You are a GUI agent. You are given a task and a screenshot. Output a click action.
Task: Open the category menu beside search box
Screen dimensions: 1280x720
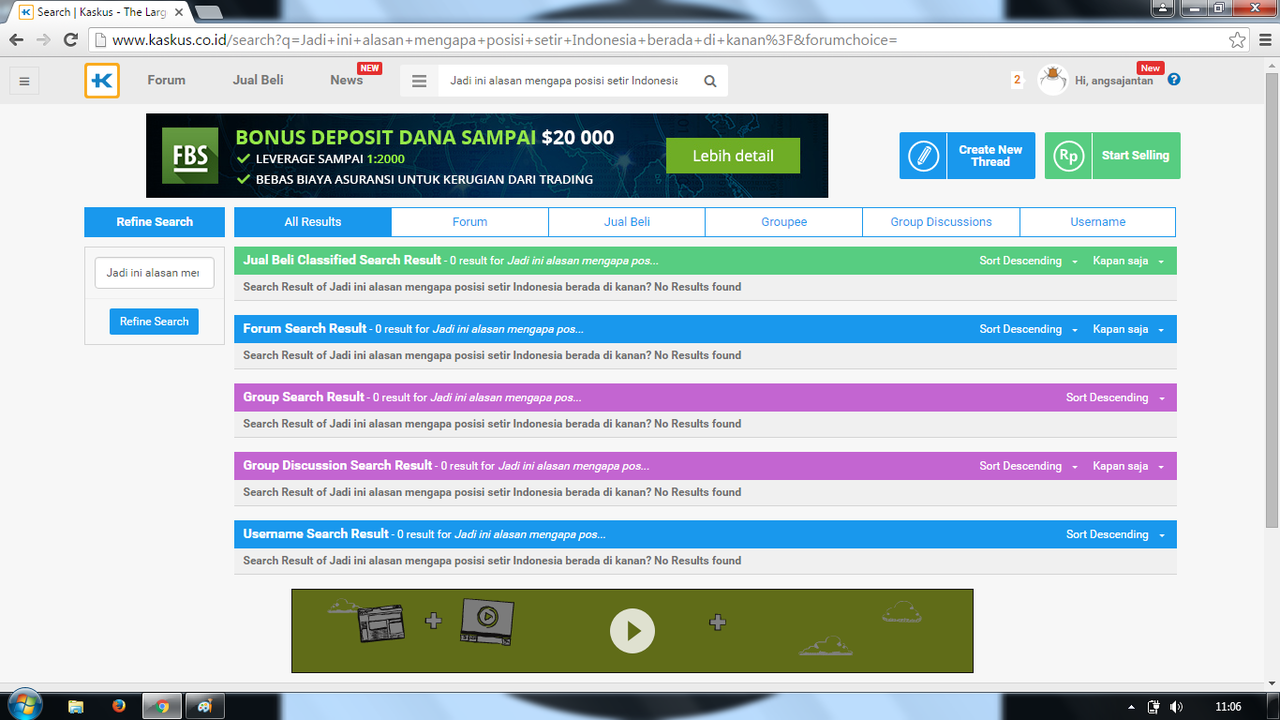tap(420, 81)
